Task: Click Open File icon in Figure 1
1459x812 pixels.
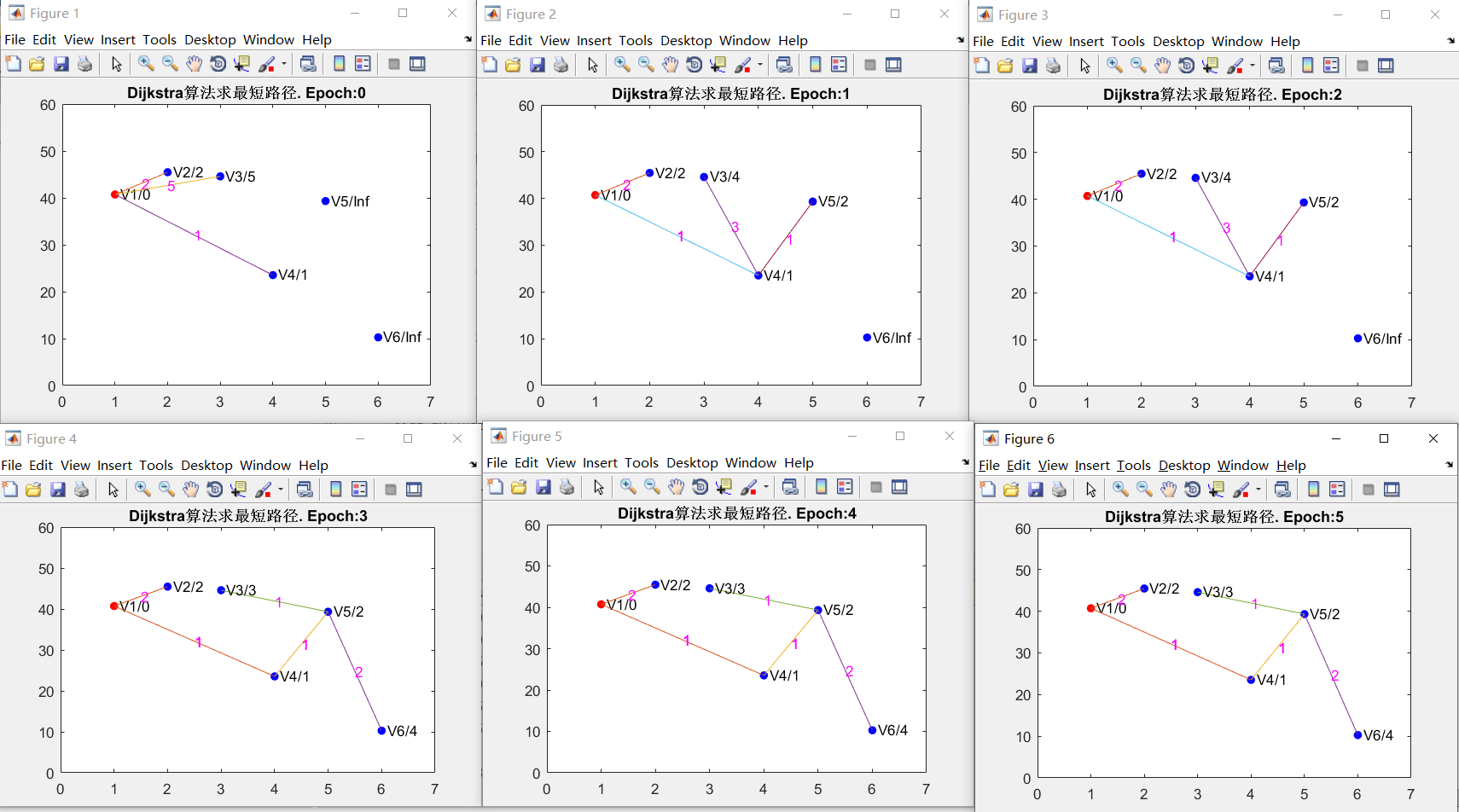Action: click(37, 64)
